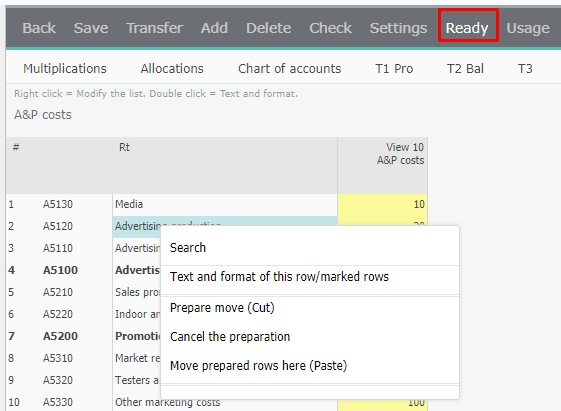Run Check from the toolbar
561x411 pixels.
[x=331, y=28]
